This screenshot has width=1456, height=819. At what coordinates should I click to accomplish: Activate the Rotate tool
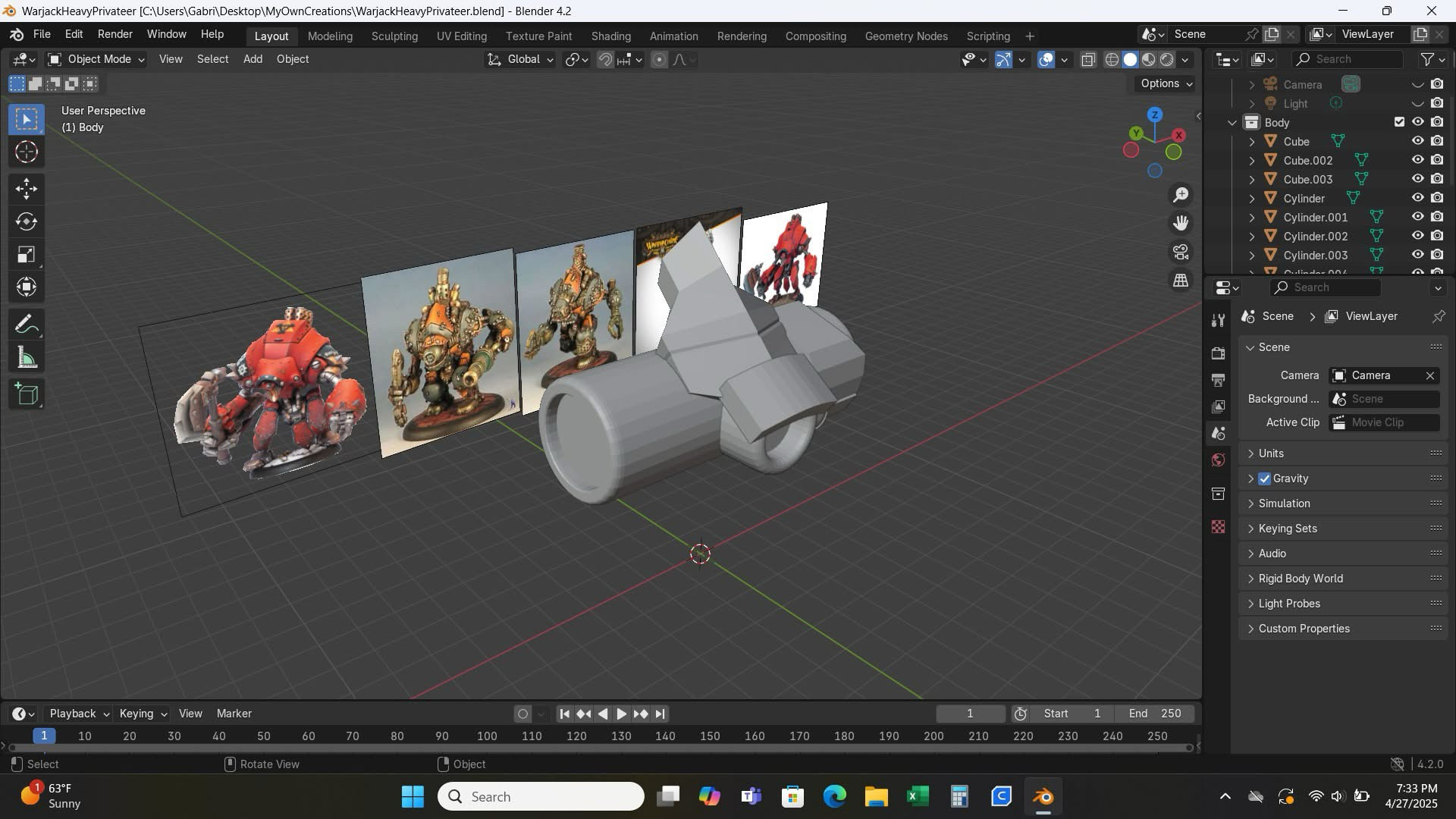point(27,221)
